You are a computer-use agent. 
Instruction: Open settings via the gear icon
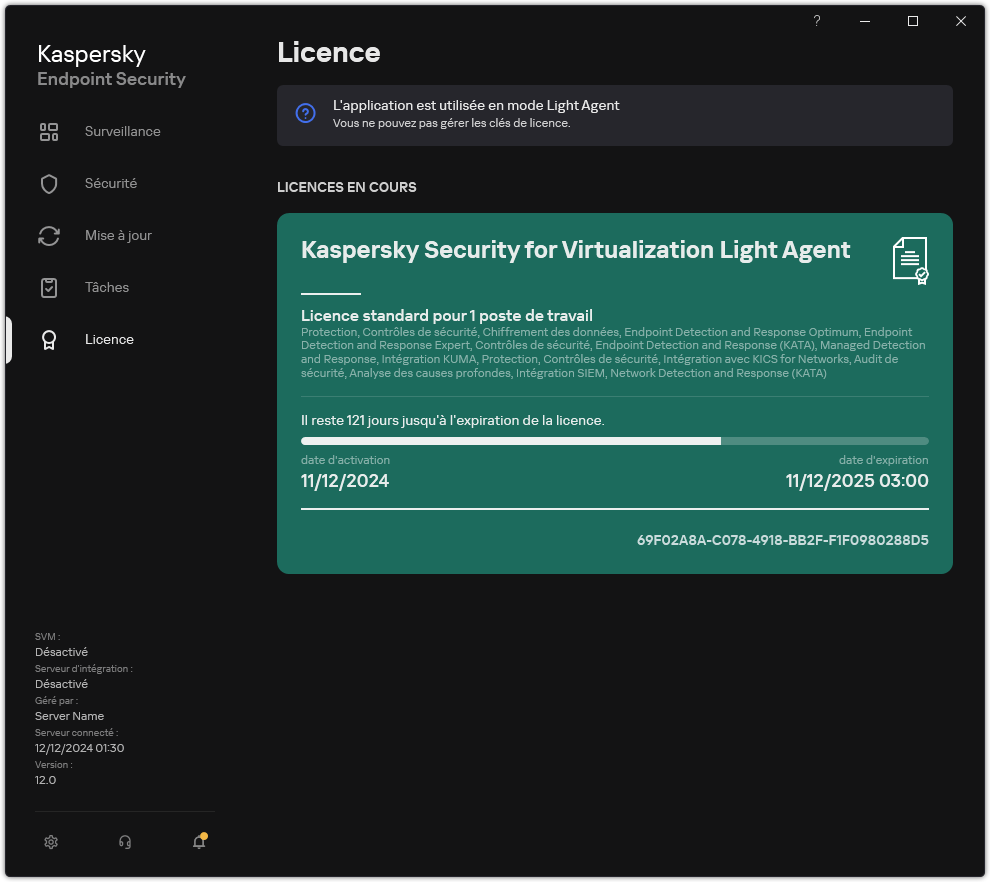[x=51, y=842]
